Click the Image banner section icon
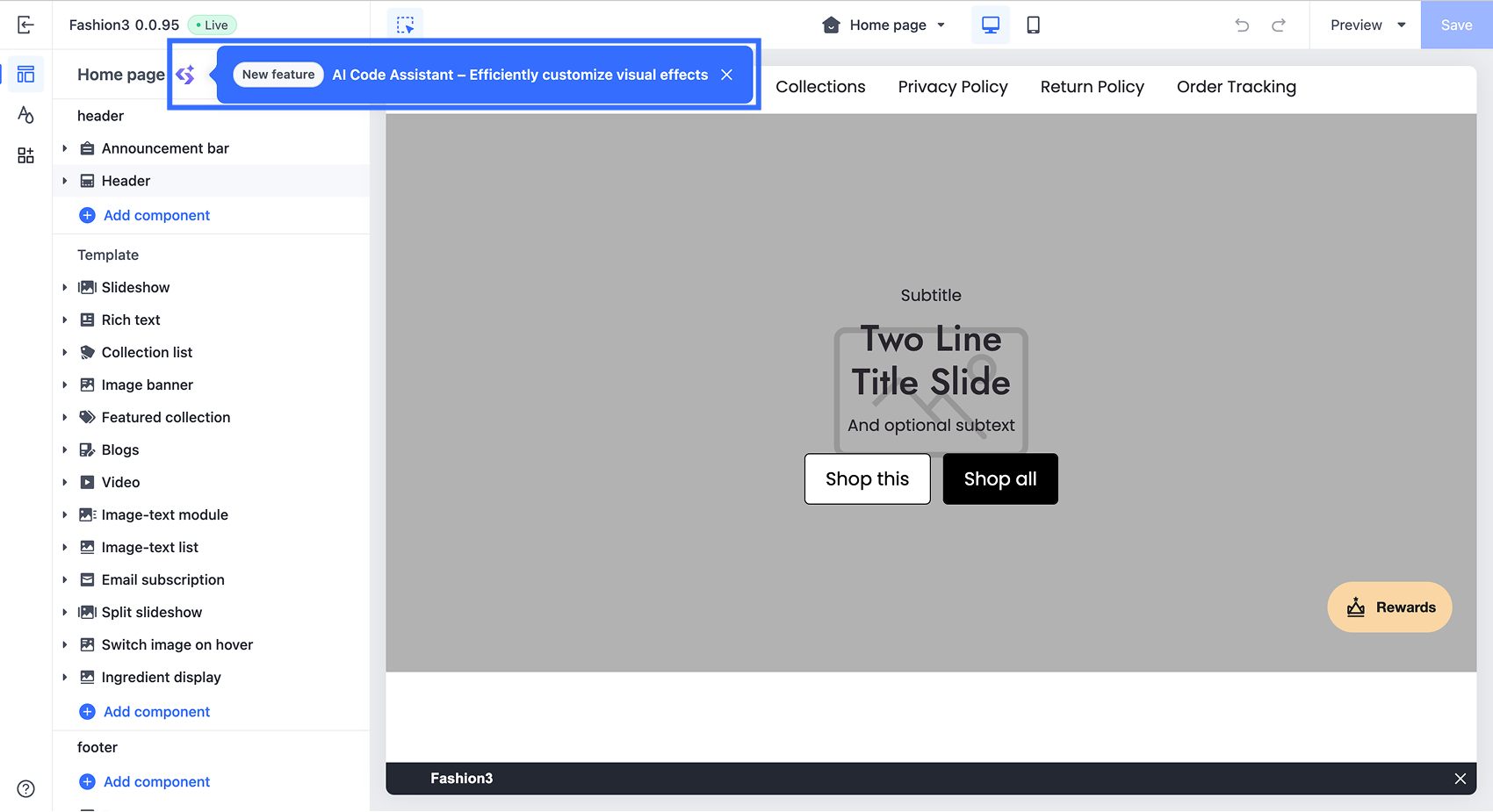Image resolution: width=1493 pixels, height=812 pixels. point(87,384)
